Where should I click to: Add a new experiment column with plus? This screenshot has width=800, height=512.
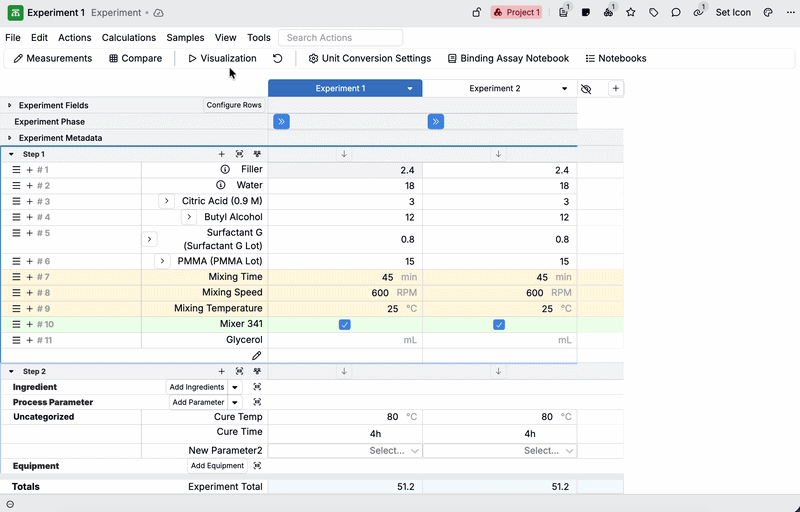point(616,88)
